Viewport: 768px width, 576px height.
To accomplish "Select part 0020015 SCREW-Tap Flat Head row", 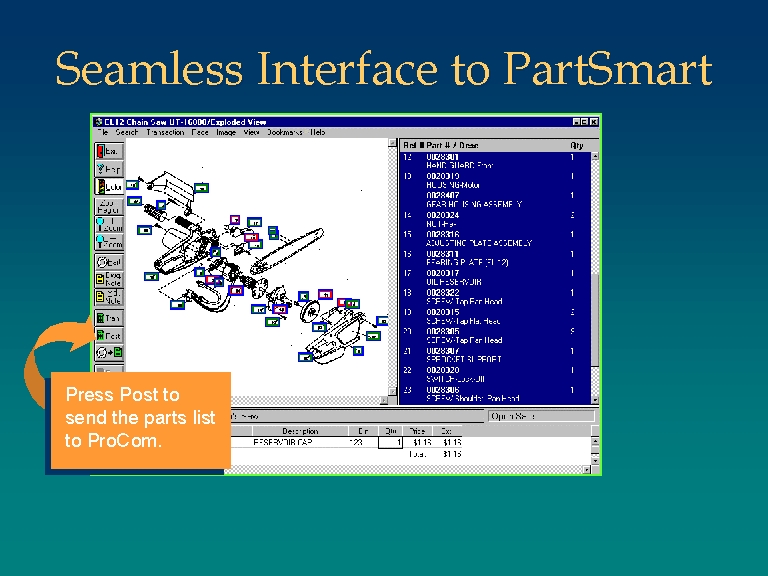I will point(496,316).
